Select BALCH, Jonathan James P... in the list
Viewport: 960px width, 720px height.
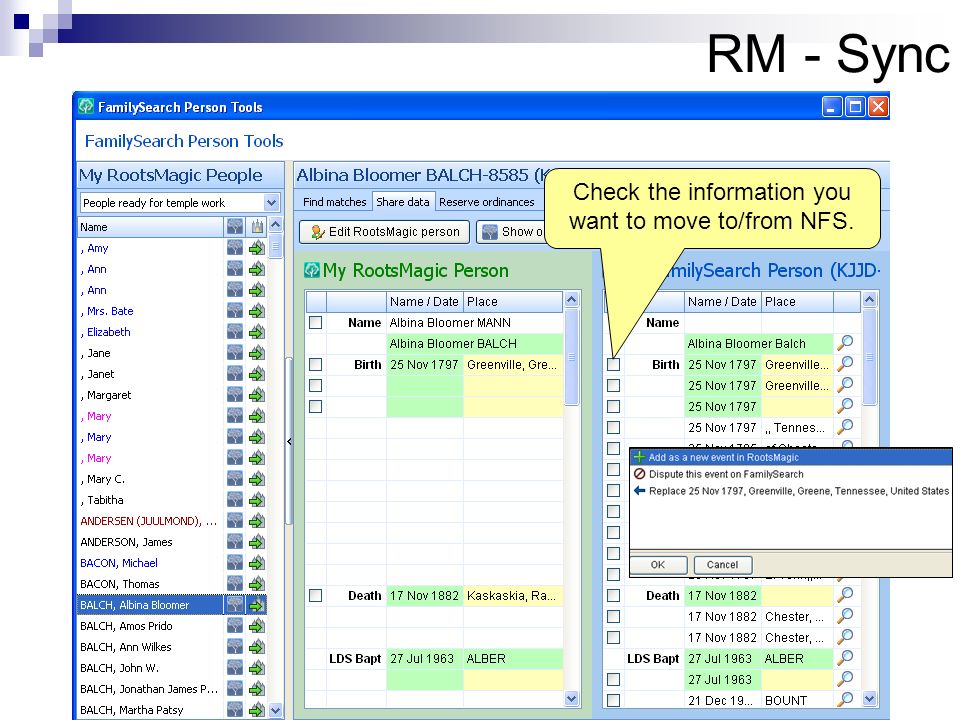point(149,689)
